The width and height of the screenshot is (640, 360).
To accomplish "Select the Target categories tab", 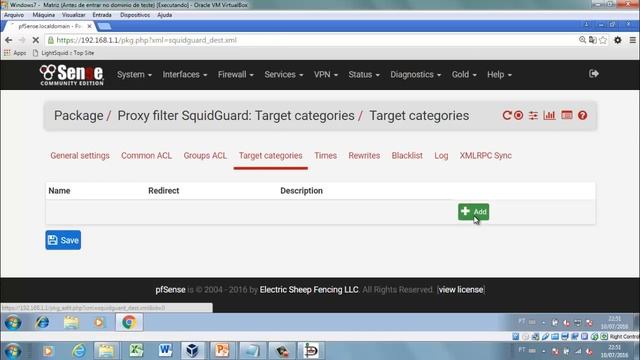I will pos(271,156).
